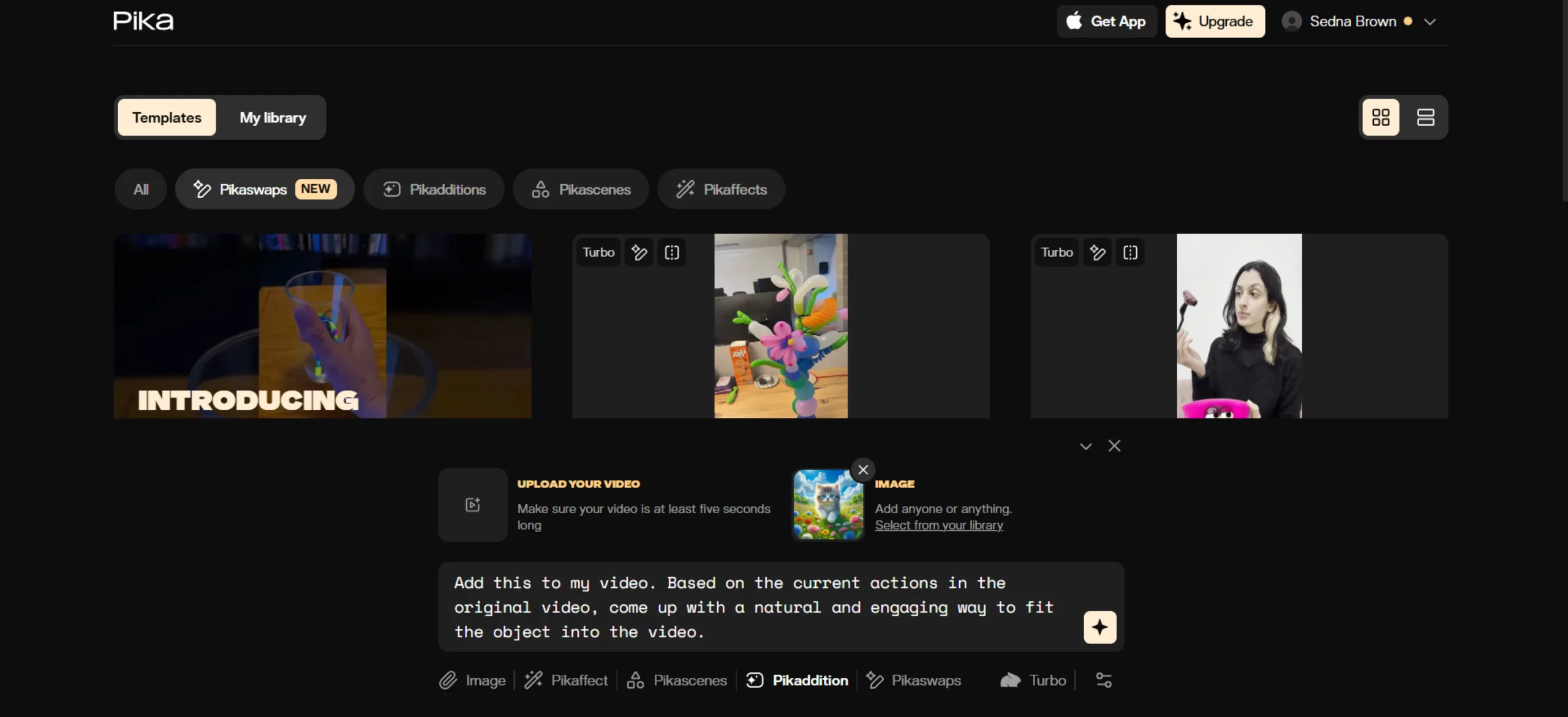This screenshot has width=1568, height=717.
Task: Open the My library tab
Action: [x=273, y=118]
